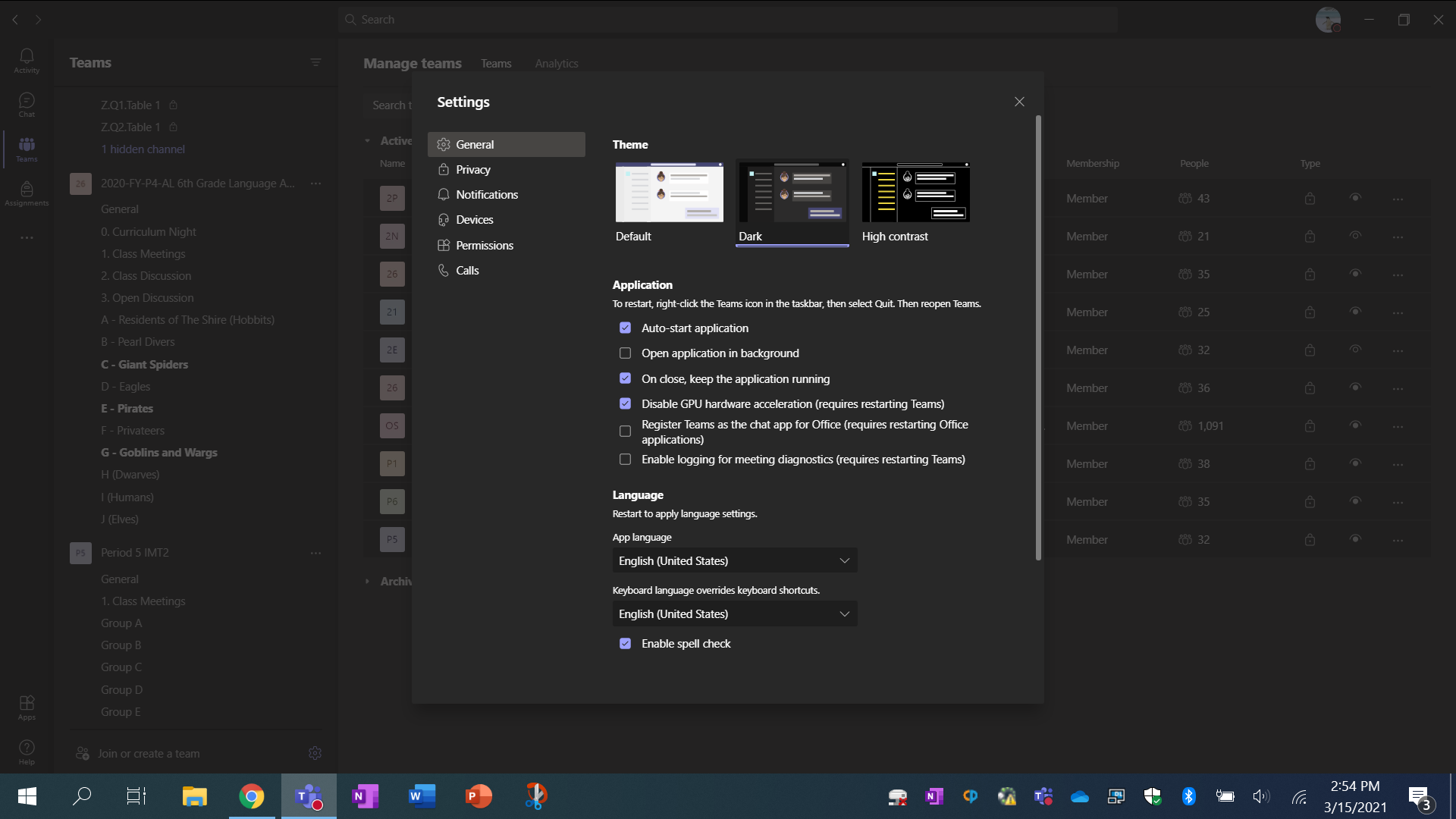
Task: Check Open application in background
Action: pos(625,353)
